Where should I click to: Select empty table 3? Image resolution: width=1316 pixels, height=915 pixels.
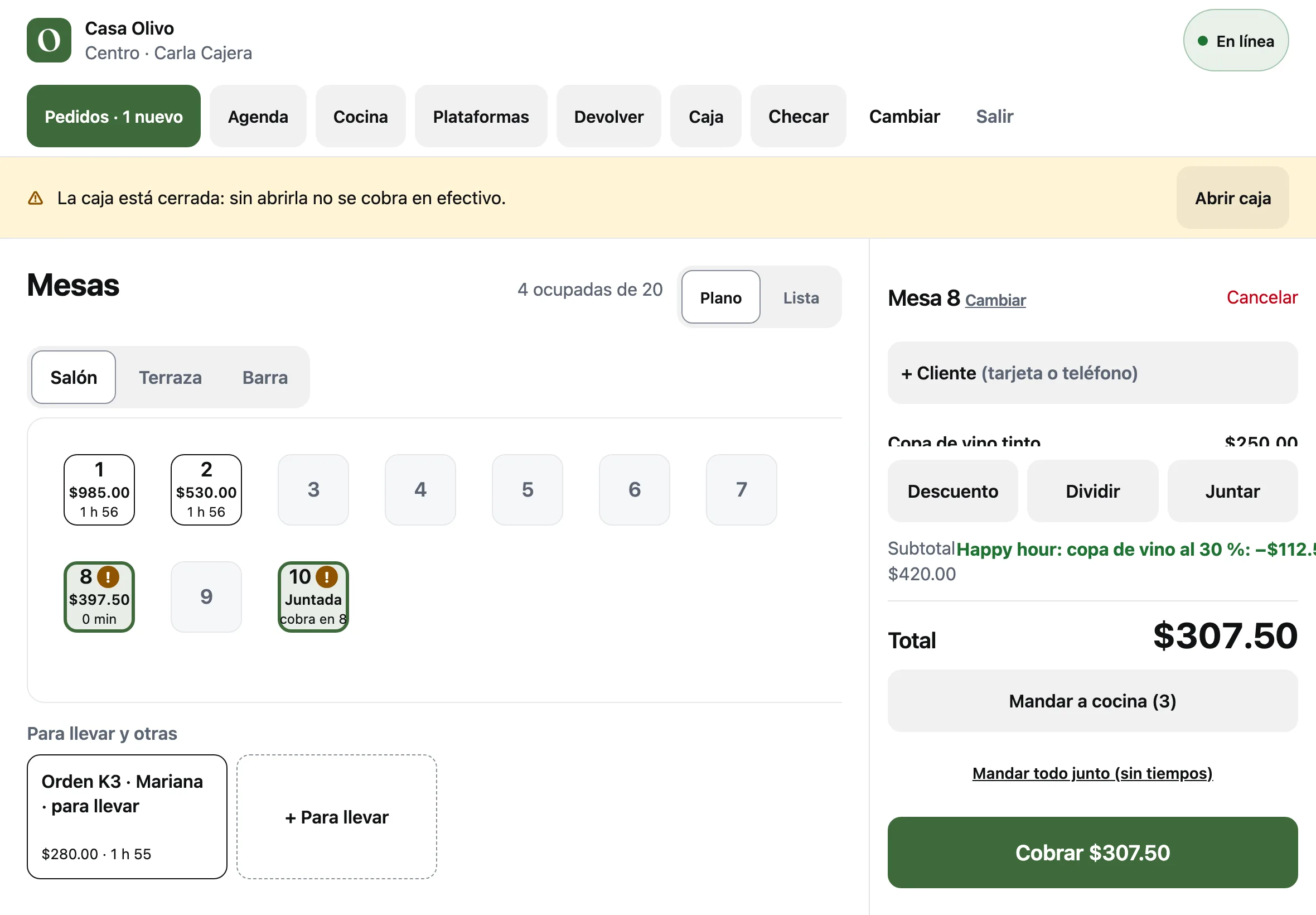(313, 490)
